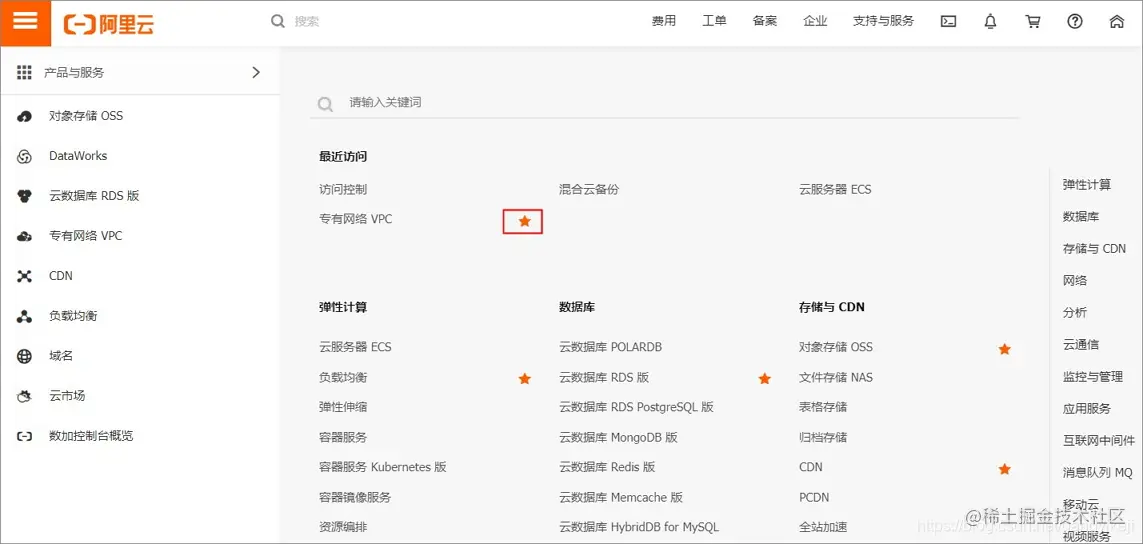Jump to 网络 in right category list
This screenshot has height=544, width=1143.
[1074, 281]
